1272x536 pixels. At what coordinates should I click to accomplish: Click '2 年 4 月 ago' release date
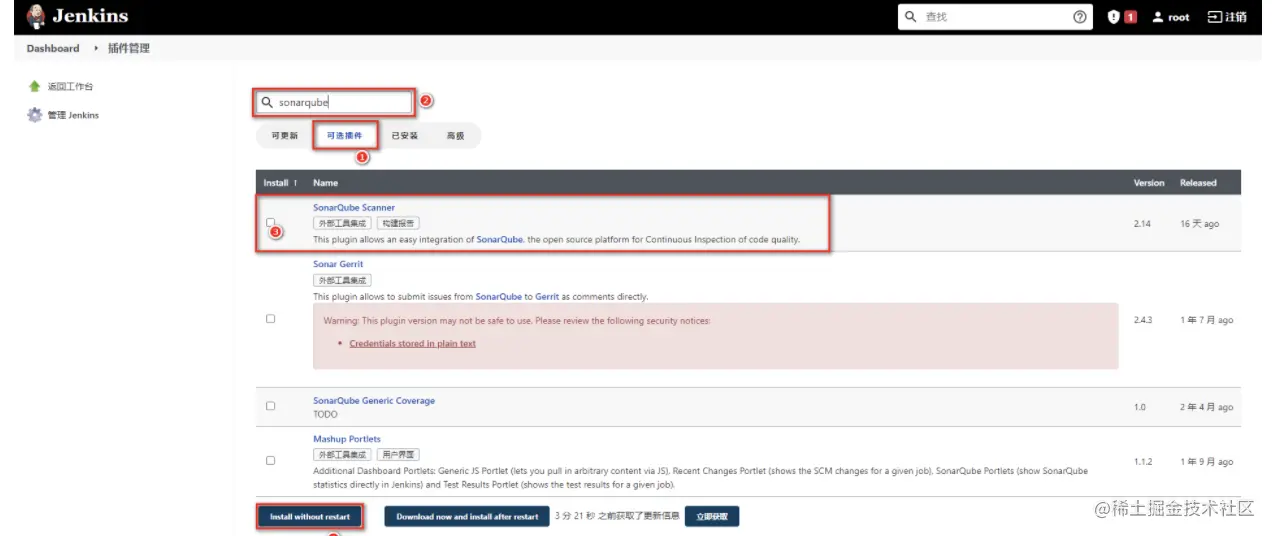[x=1206, y=407]
